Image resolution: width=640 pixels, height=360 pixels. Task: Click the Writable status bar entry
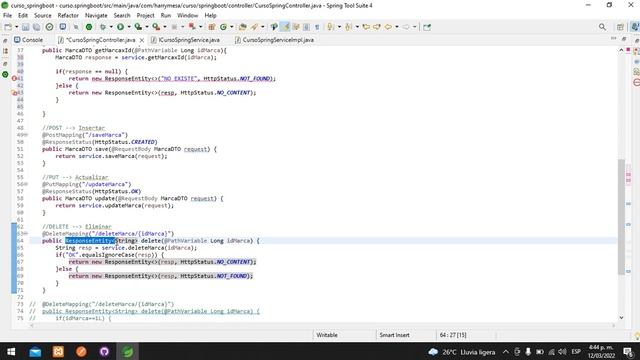(327, 335)
